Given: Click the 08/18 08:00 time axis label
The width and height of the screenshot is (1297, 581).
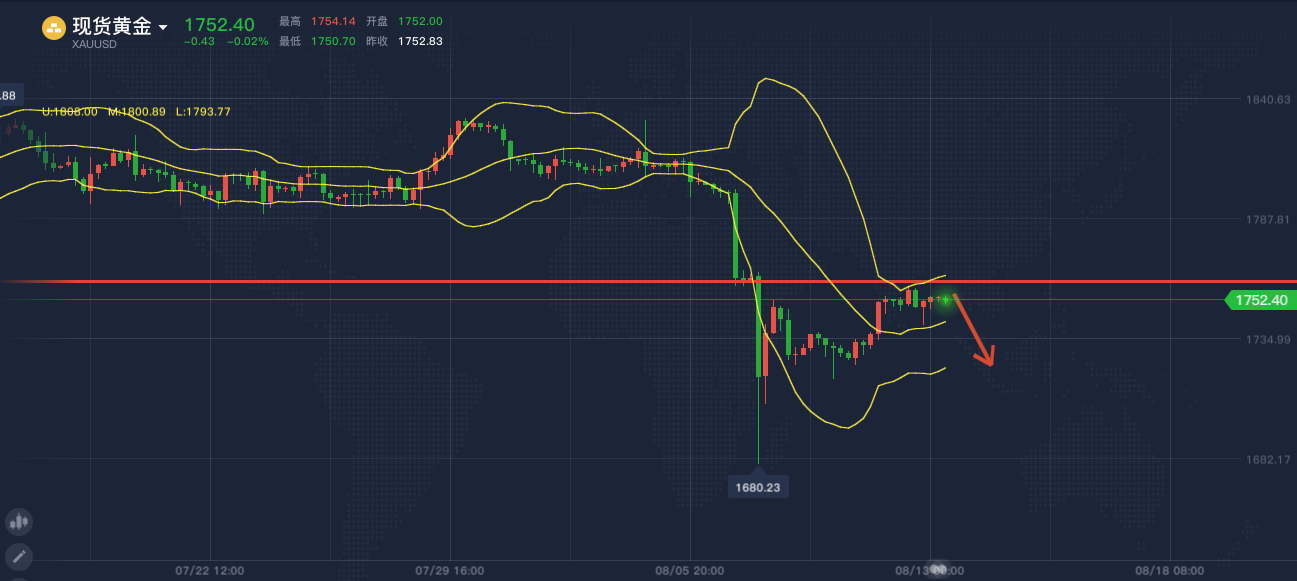Looking at the screenshot, I should click(x=1170, y=571).
